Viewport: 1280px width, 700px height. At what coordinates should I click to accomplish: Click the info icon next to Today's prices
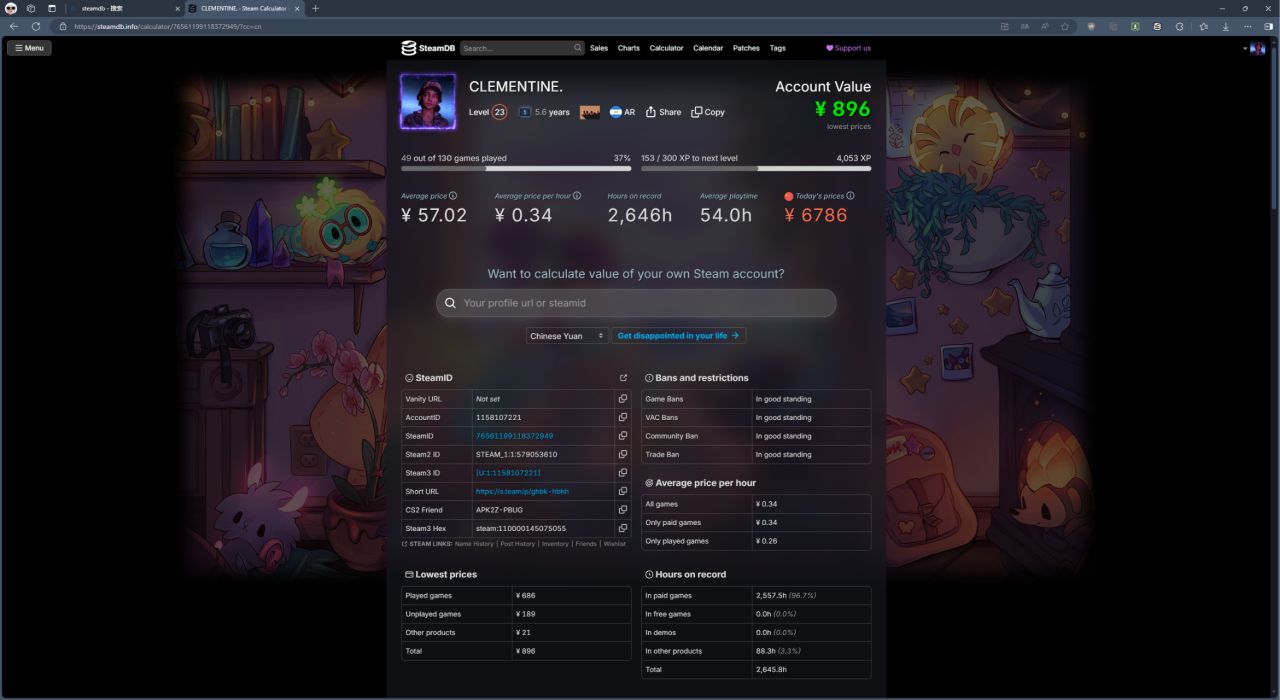pyautogui.click(x=851, y=196)
